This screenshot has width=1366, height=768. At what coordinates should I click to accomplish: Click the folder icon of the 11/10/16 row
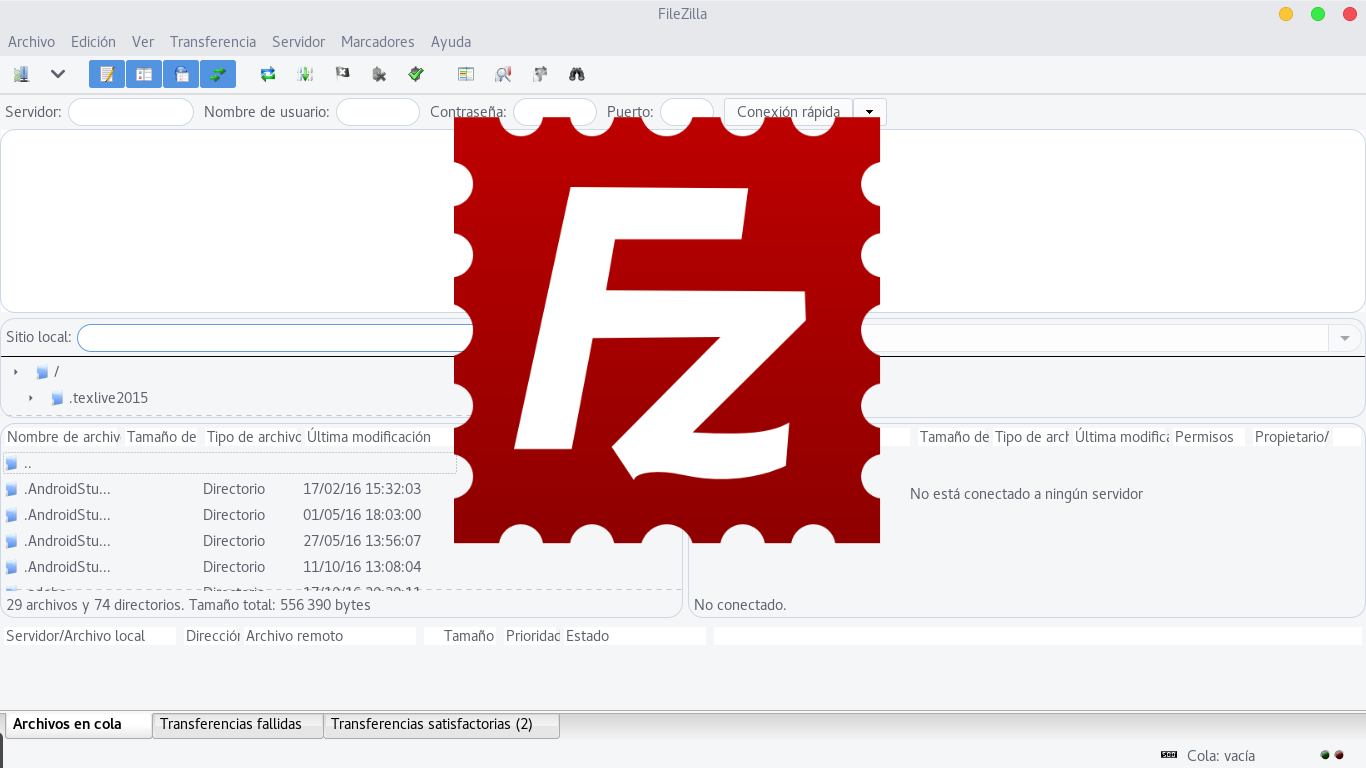11,568
